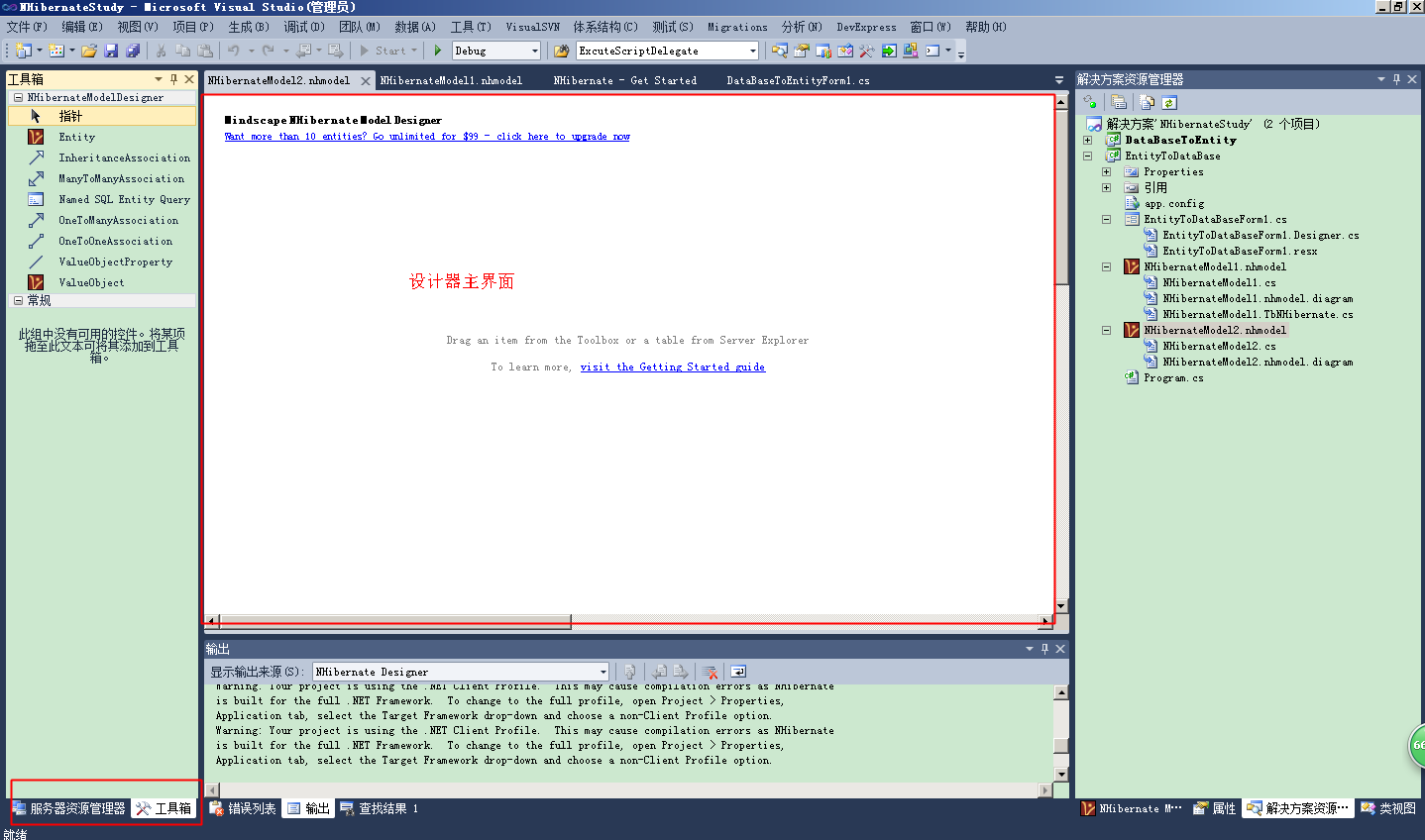The width and height of the screenshot is (1425, 840).
Task: Open the 显示输出来源 NHibernate Designer dropdown
Action: coord(603,672)
